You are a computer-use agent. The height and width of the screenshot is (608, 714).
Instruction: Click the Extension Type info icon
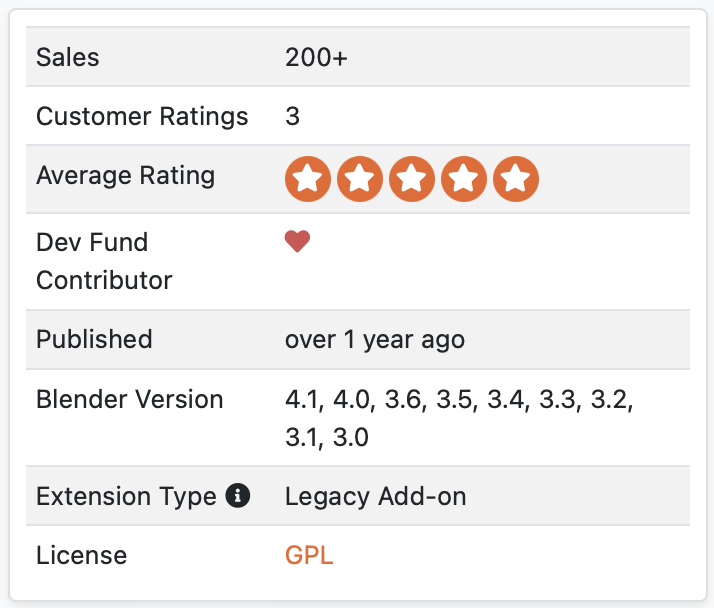238,495
